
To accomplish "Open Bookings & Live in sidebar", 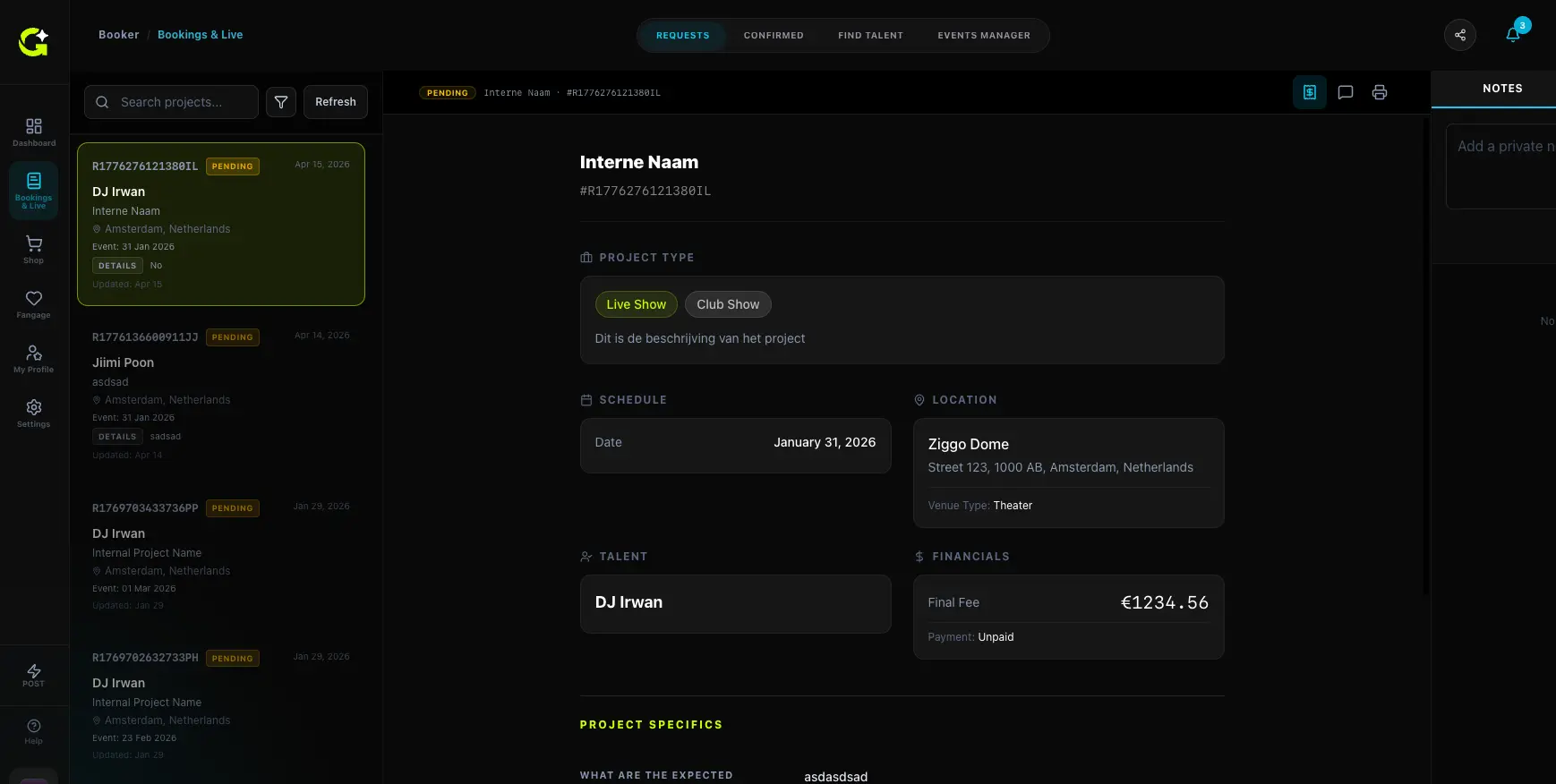I will point(34,191).
